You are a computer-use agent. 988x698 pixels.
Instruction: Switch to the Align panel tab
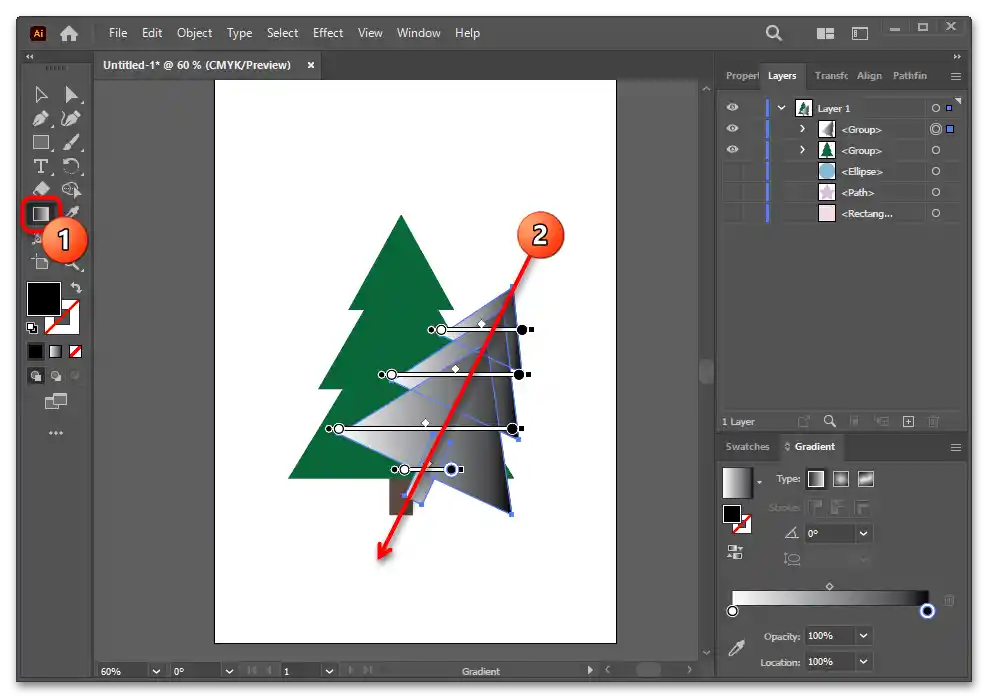coord(869,76)
